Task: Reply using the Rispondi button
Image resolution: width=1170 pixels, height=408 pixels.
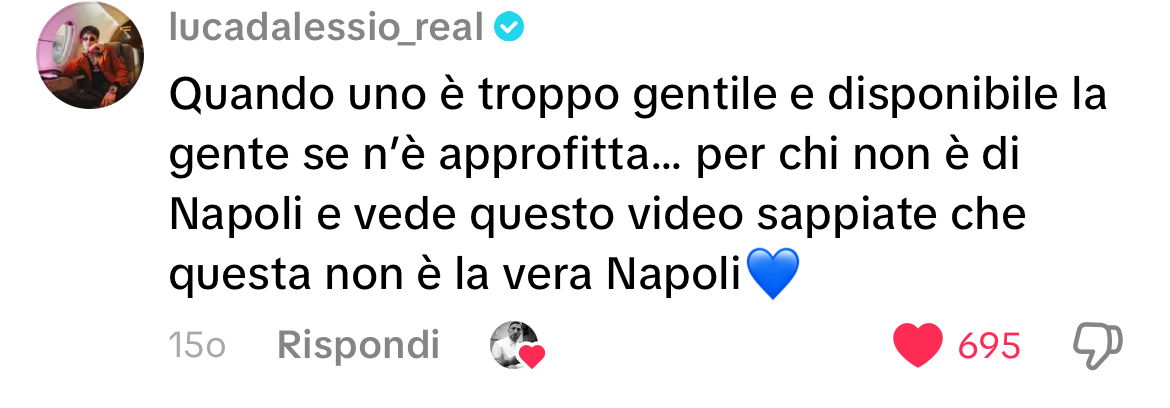Action: pyautogui.click(x=358, y=345)
